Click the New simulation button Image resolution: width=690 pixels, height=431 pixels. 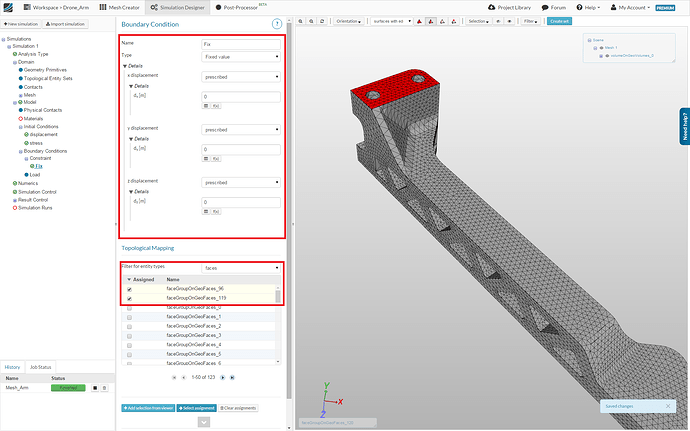coord(22,22)
